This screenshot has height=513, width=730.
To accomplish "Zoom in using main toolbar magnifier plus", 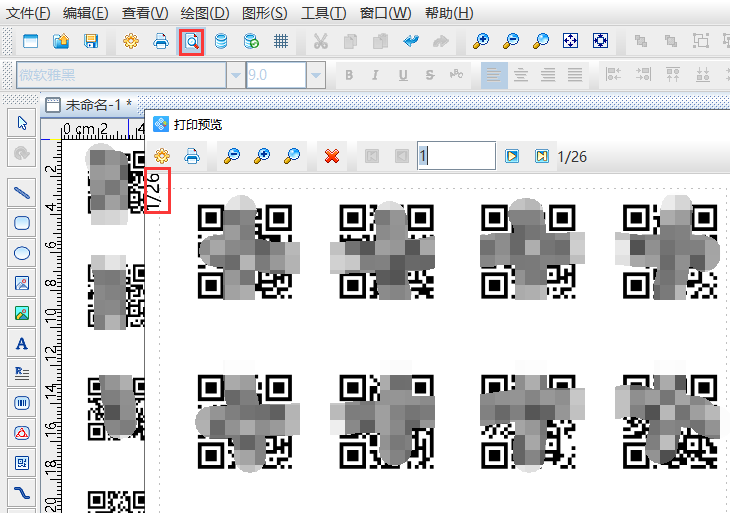I will click(480, 41).
